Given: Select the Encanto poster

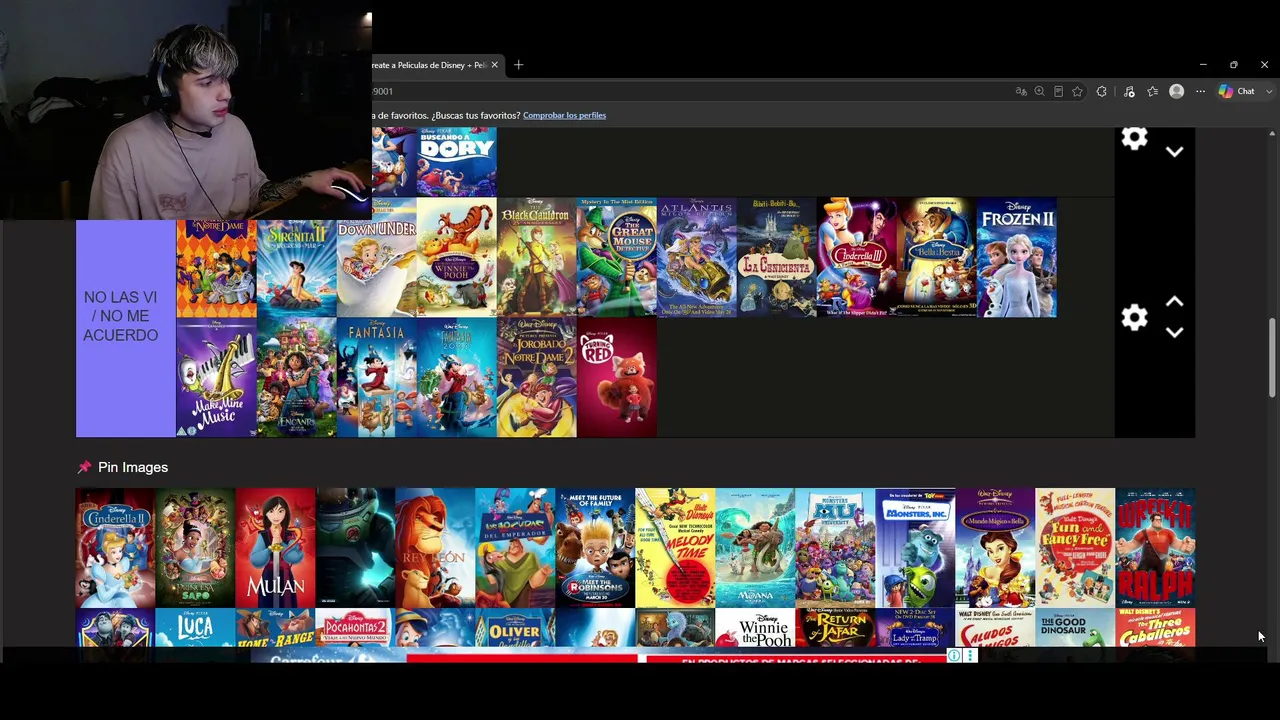Looking at the screenshot, I should click(x=296, y=378).
